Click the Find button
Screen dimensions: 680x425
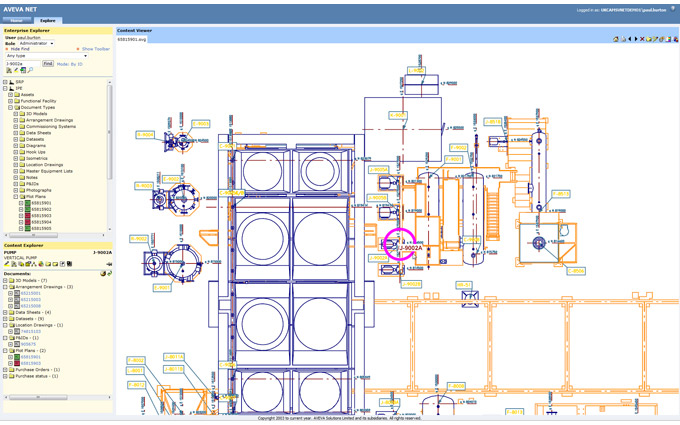[x=48, y=64]
